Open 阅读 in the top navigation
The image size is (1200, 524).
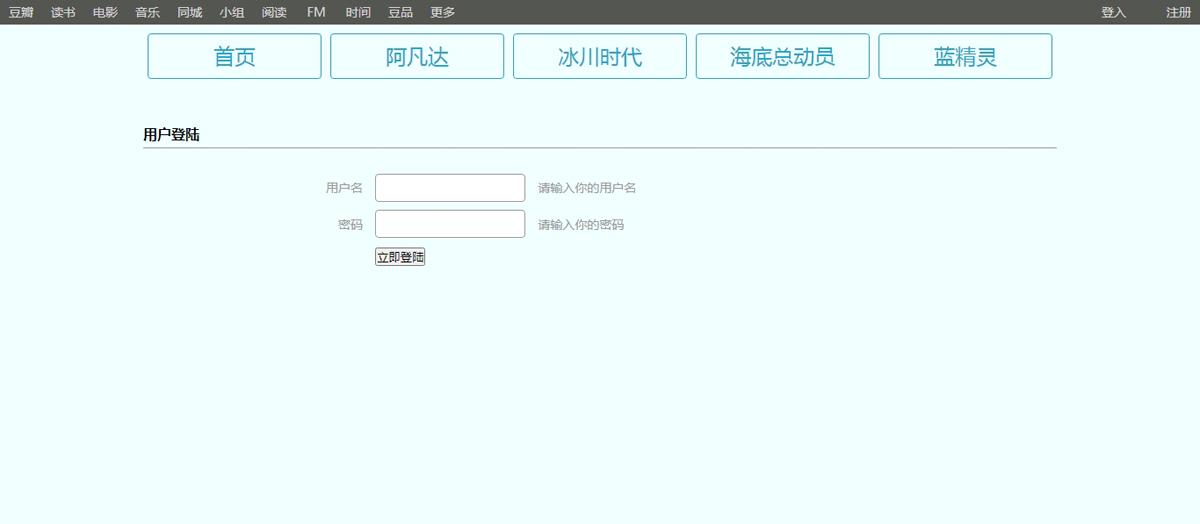coord(274,12)
